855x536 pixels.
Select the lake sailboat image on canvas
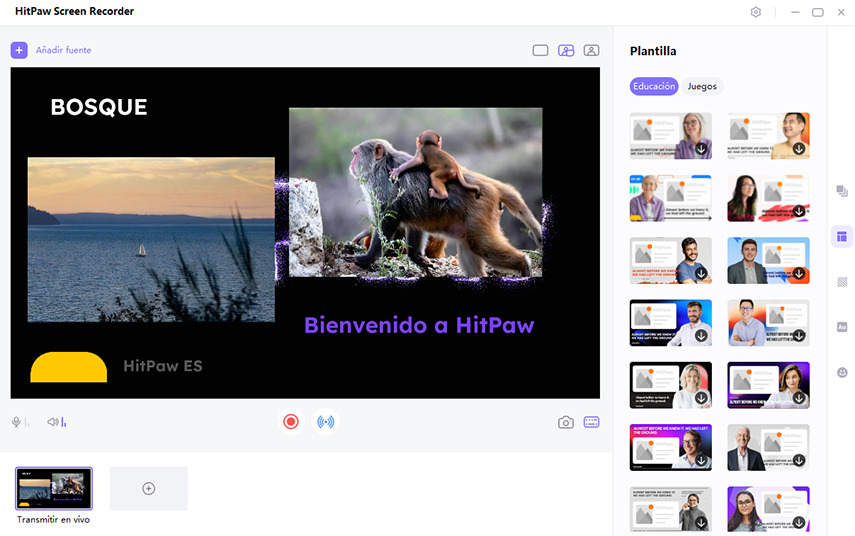pos(151,240)
